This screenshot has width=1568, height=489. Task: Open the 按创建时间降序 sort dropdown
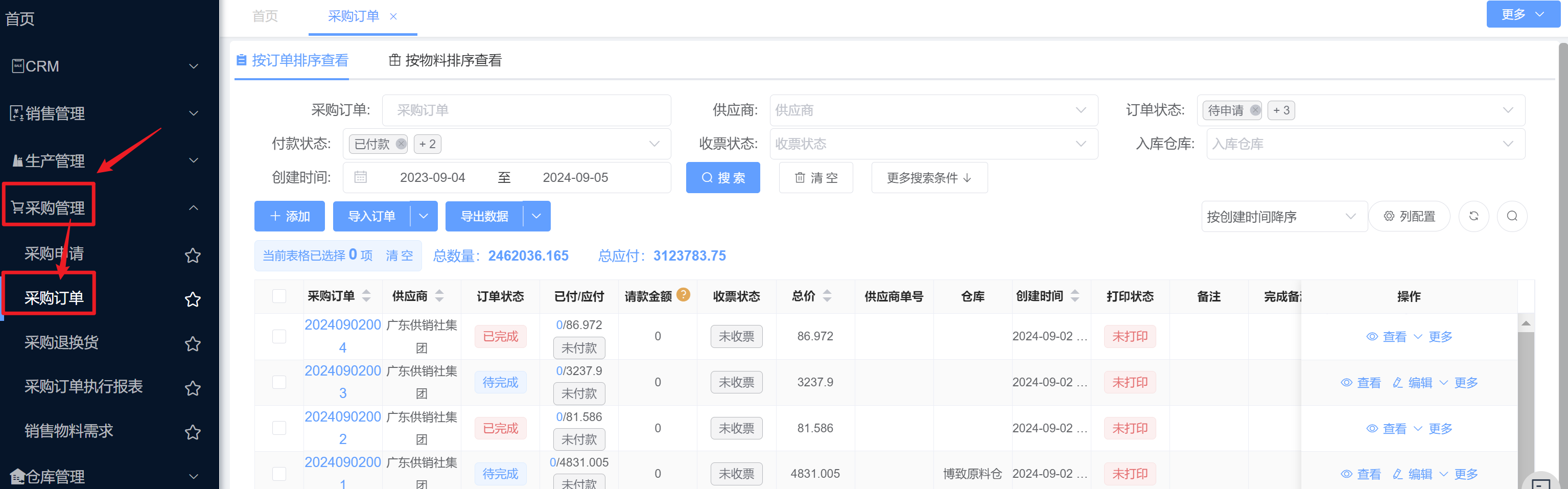[1283, 217]
